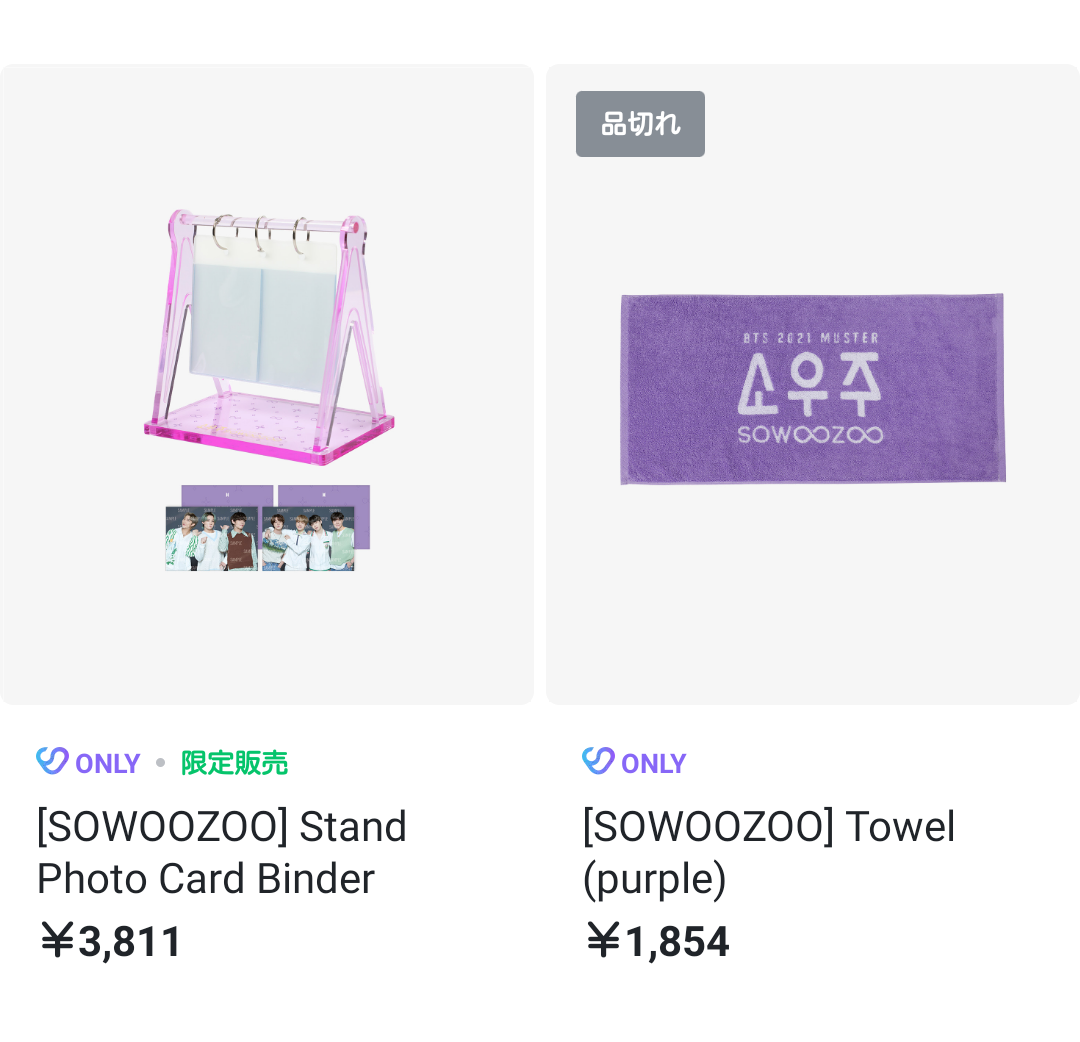Tap the group photo cards below the binder

click(260, 539)
